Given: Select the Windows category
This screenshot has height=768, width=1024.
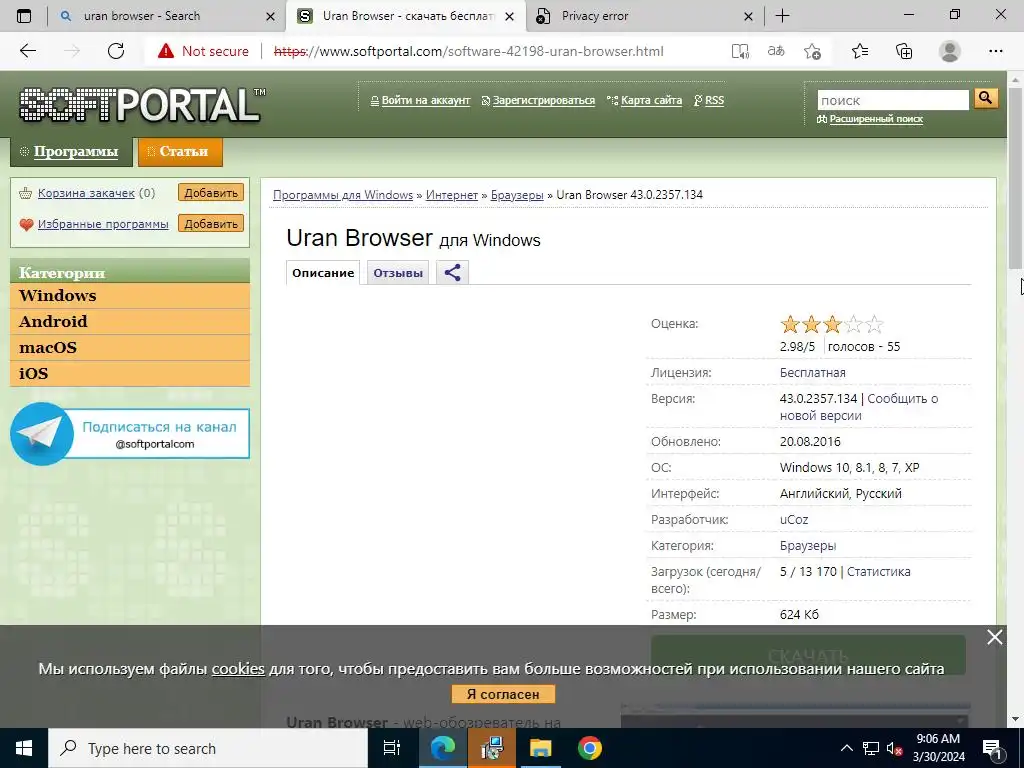Looking at the screenshot, I should [x=130, y=295].
